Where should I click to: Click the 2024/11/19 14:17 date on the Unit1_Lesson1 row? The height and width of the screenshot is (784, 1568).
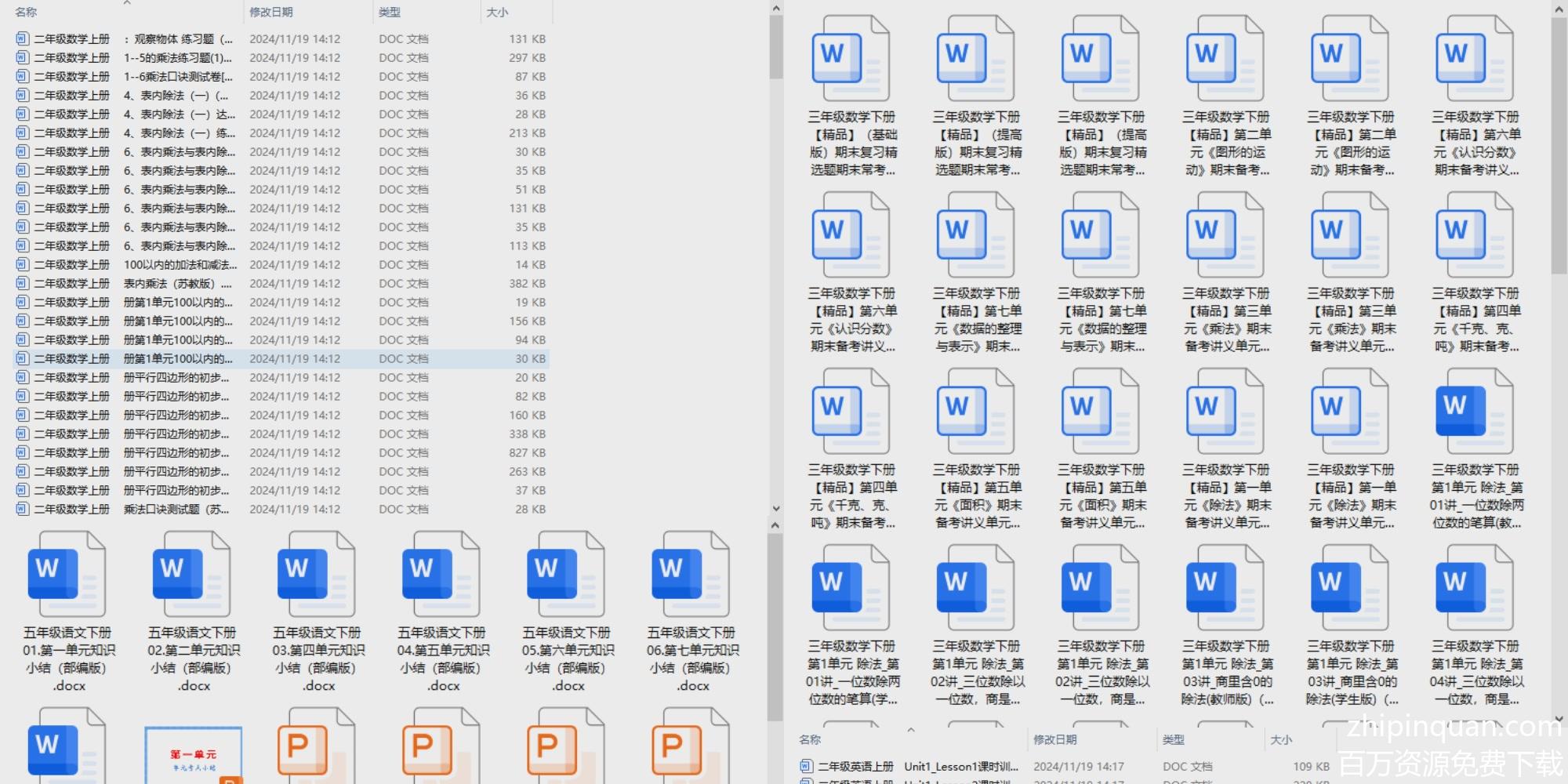1079,766
